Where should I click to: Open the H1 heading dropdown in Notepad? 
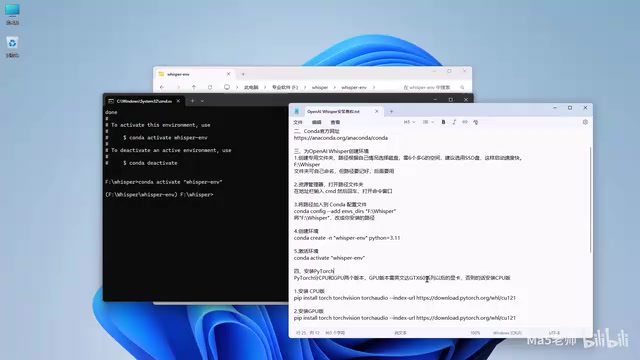[409, 122]
